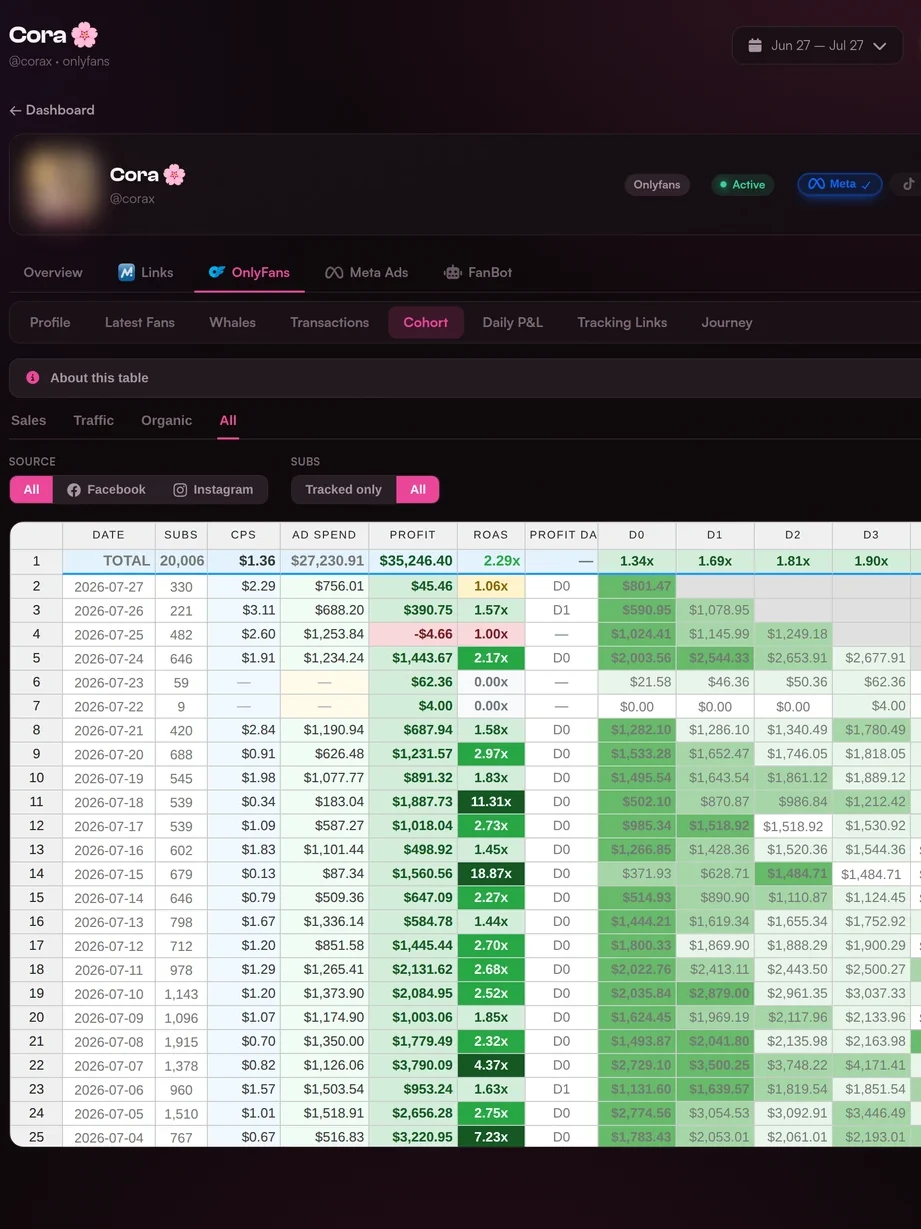Click the Links tab icon

[x=127, y=272]
